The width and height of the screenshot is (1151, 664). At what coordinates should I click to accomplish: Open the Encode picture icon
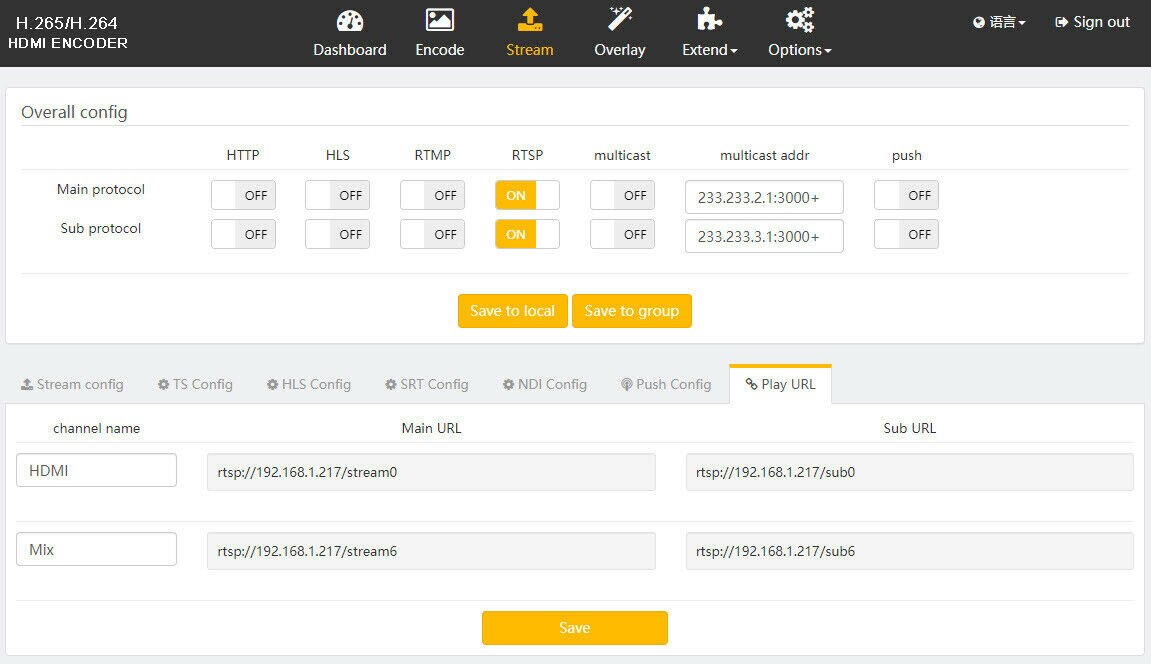pyautogui.click(x=440, y=20)
